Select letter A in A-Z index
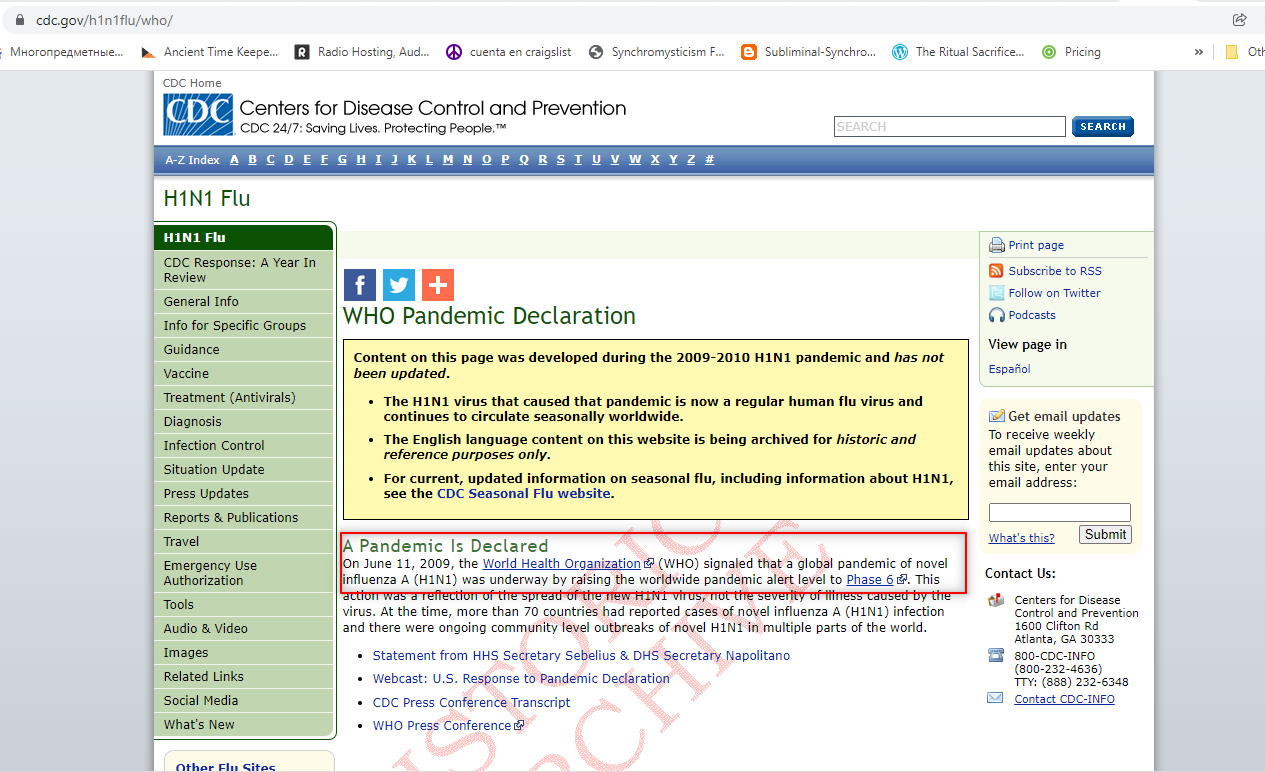 click(235, 160)
